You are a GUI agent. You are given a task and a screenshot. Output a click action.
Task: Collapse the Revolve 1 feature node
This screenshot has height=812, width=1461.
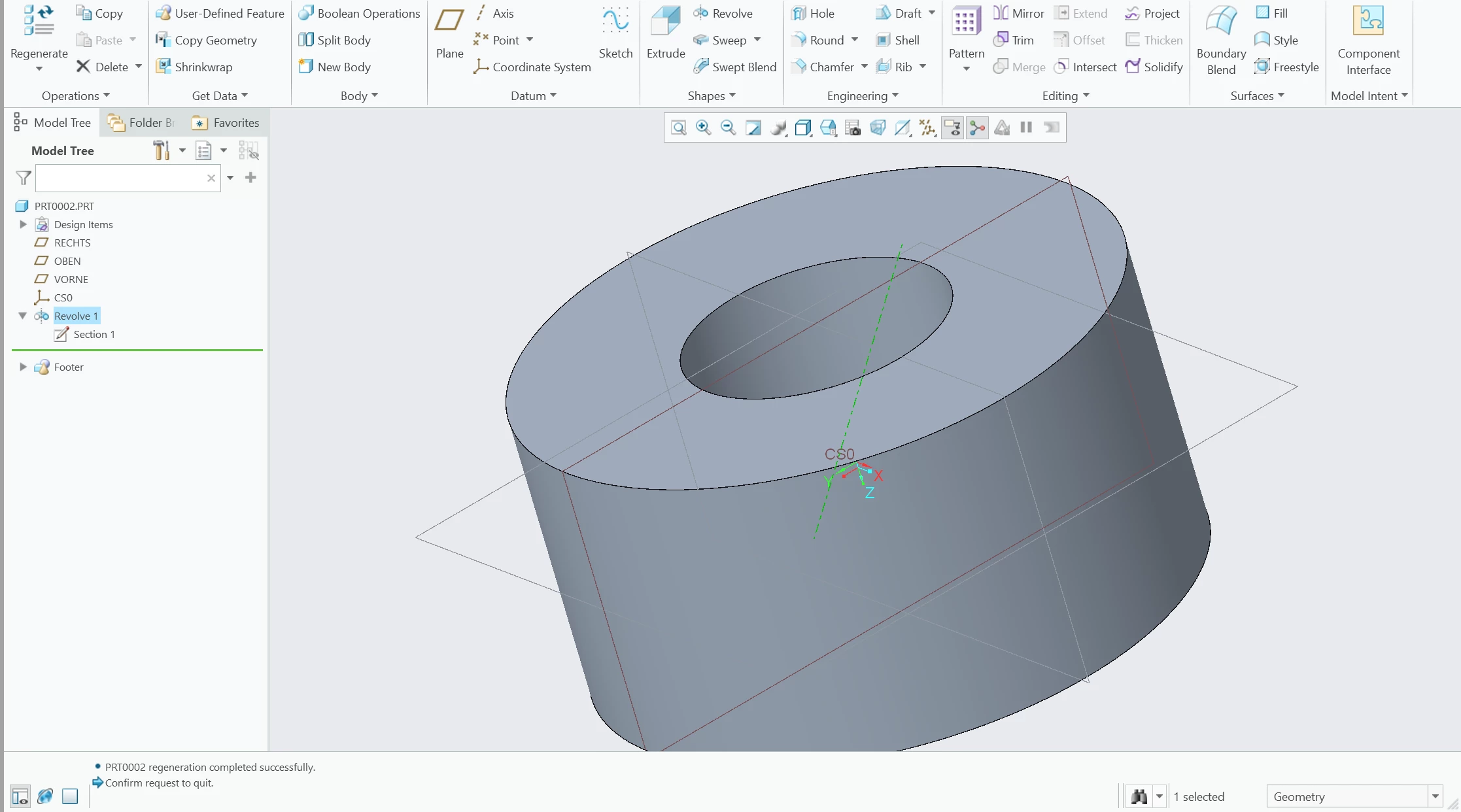click(23, 316)
